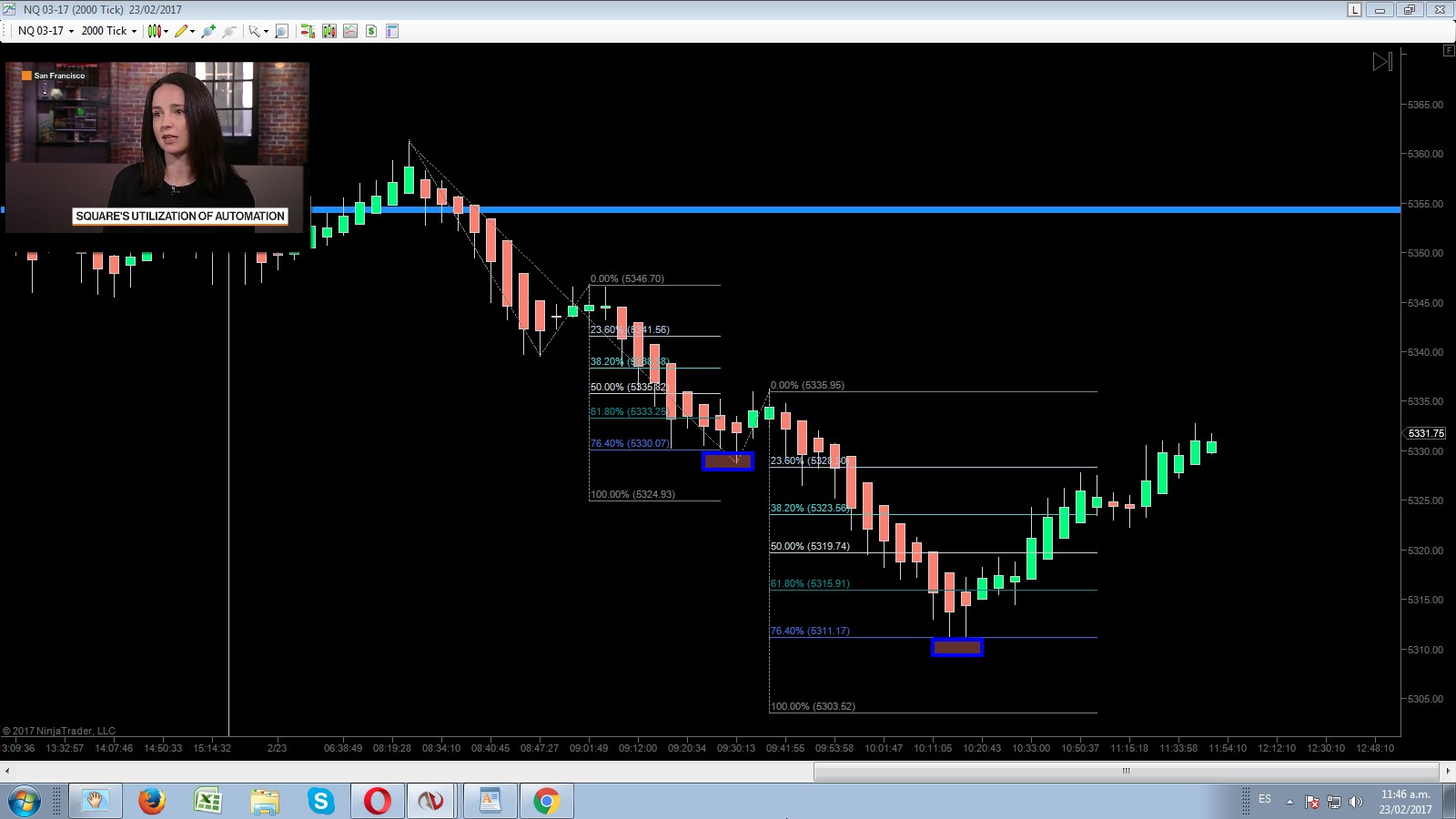Click the Action Center flag tray icon

point(1312,802)
